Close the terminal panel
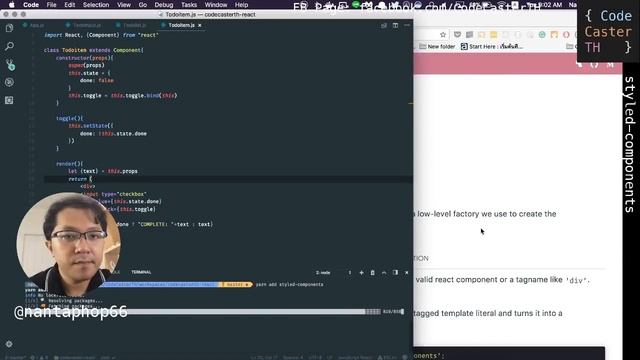 pyautogui.click(x=406, y=273)
